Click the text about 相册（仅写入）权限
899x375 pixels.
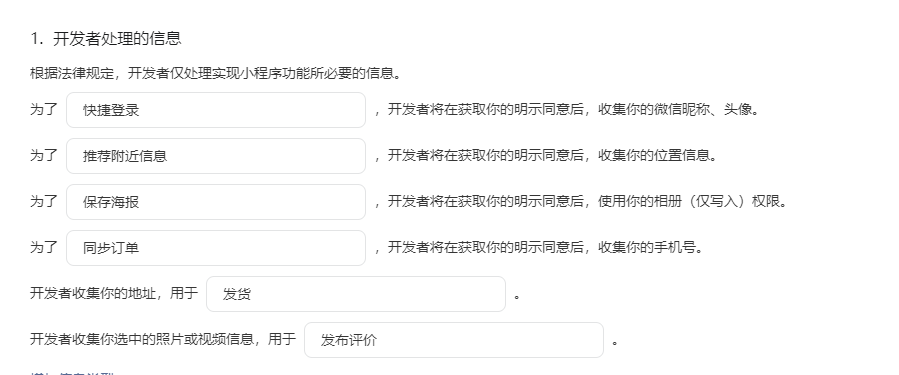581,201
